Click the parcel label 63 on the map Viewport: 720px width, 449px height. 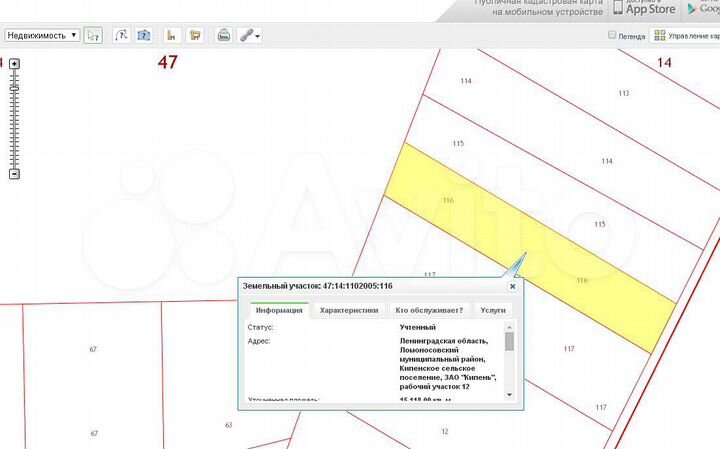coord(229,425)
